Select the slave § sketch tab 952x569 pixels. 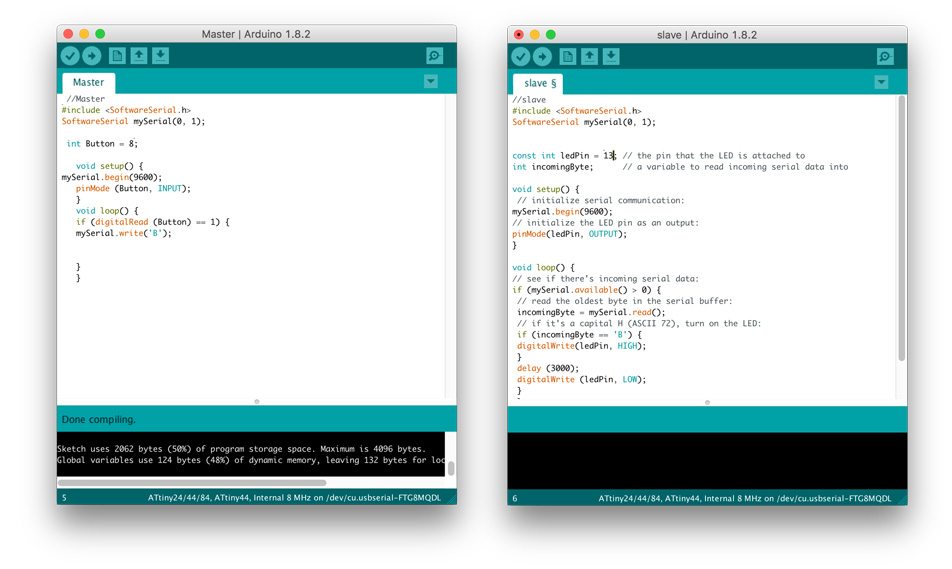[539, 83]
